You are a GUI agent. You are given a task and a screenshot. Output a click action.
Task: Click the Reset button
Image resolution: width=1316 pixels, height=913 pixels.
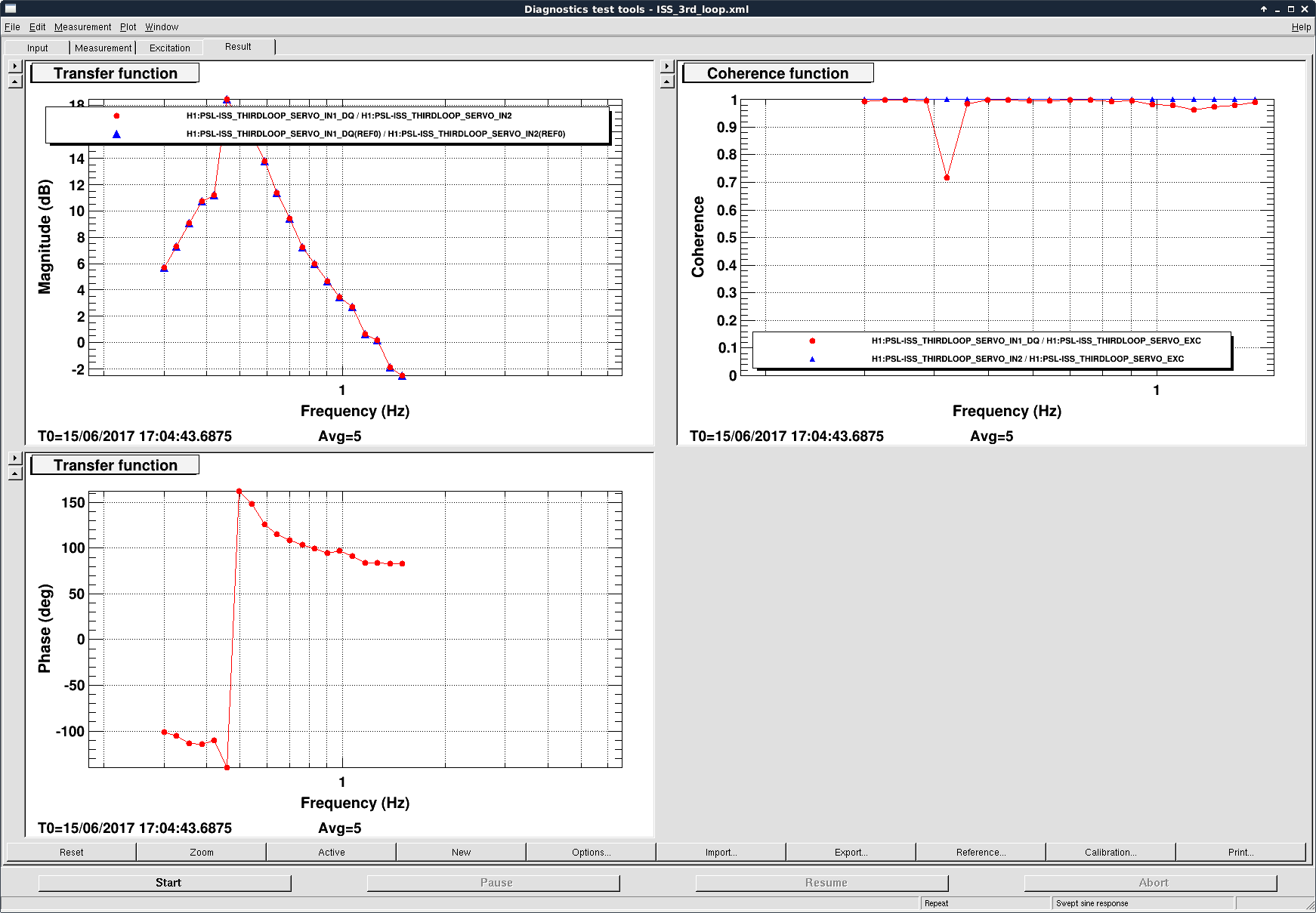pos(72,852)
